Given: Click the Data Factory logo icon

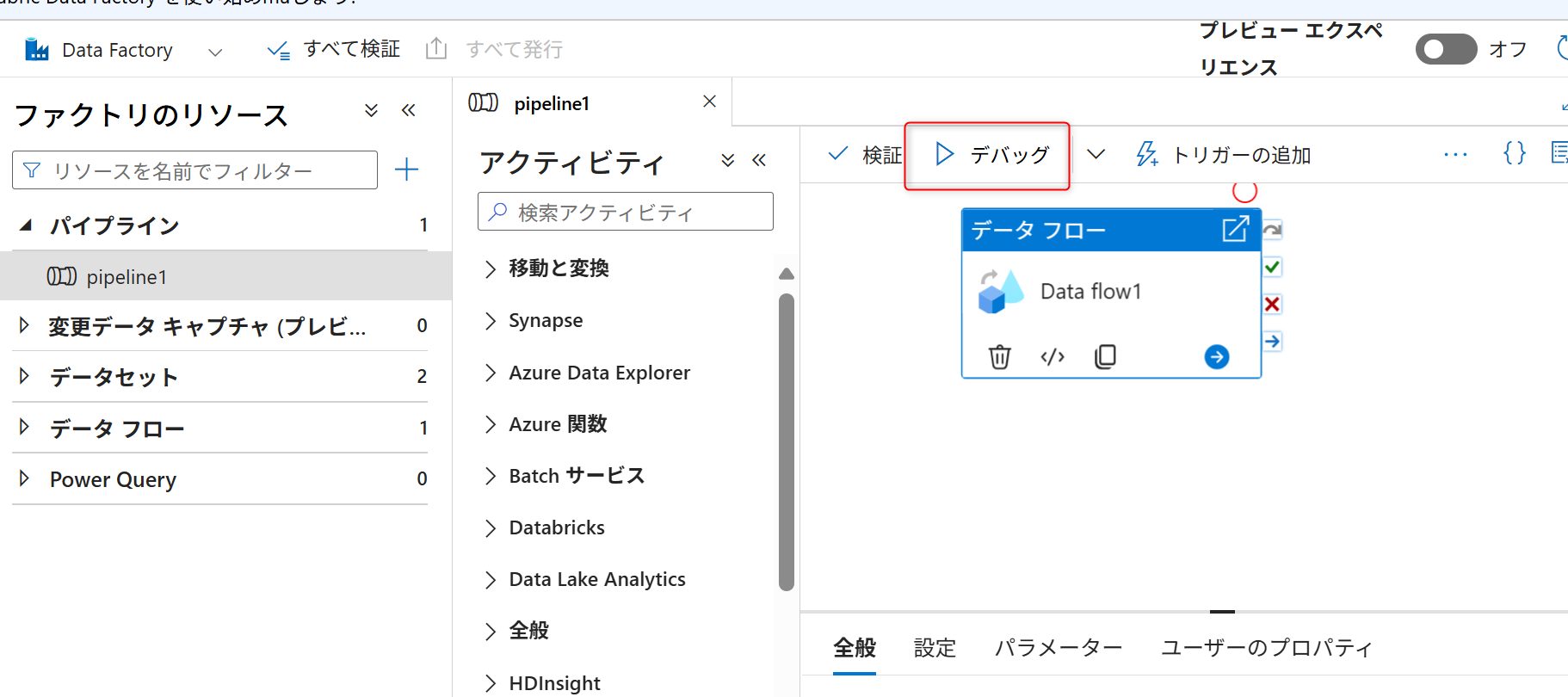Looking at the screenshot, I should pos(37,50).
